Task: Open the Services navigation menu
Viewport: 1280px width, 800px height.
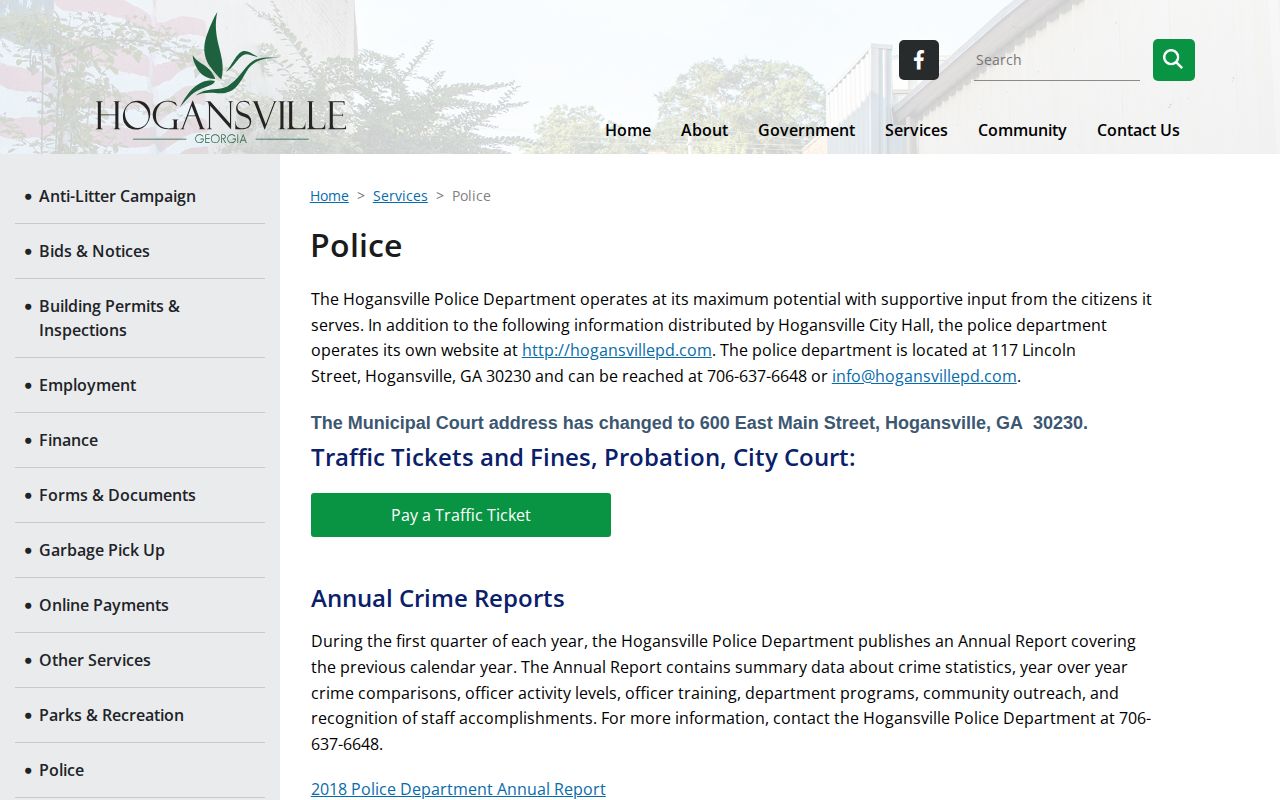Action: pyautogui.click(x=916, y=130)
